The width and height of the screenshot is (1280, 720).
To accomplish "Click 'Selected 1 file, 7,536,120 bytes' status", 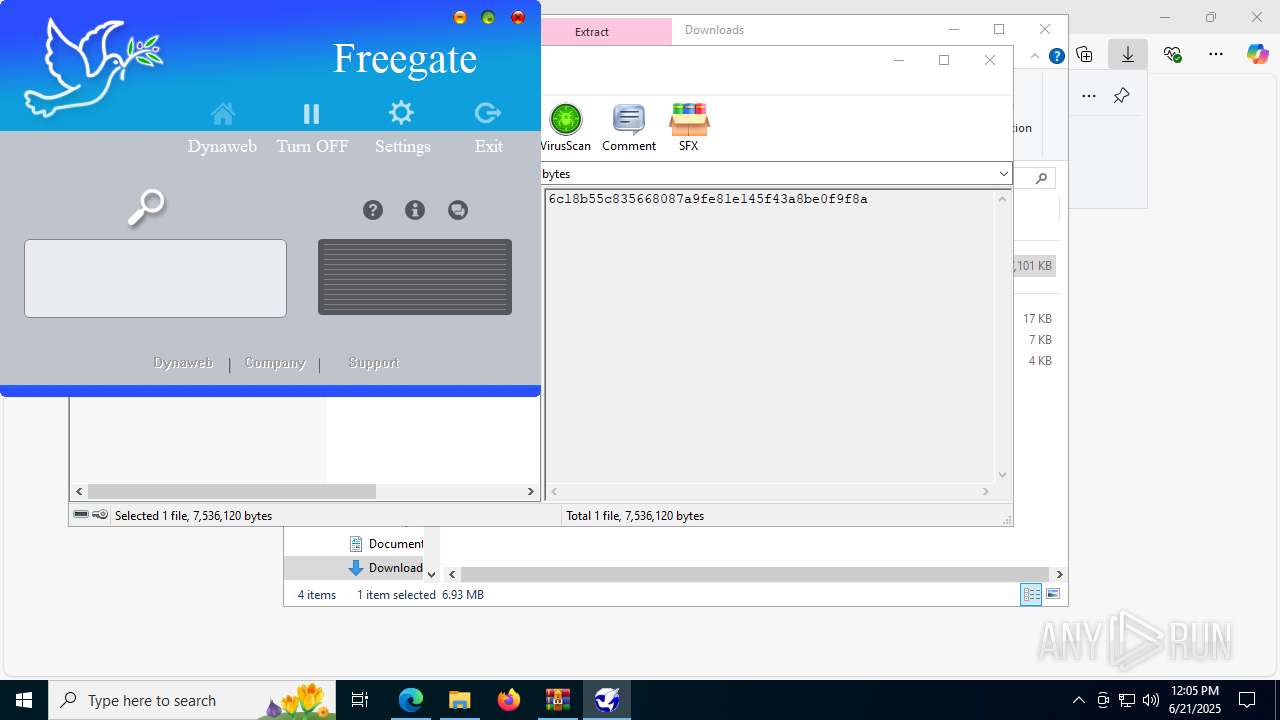I will coord(193,516).
